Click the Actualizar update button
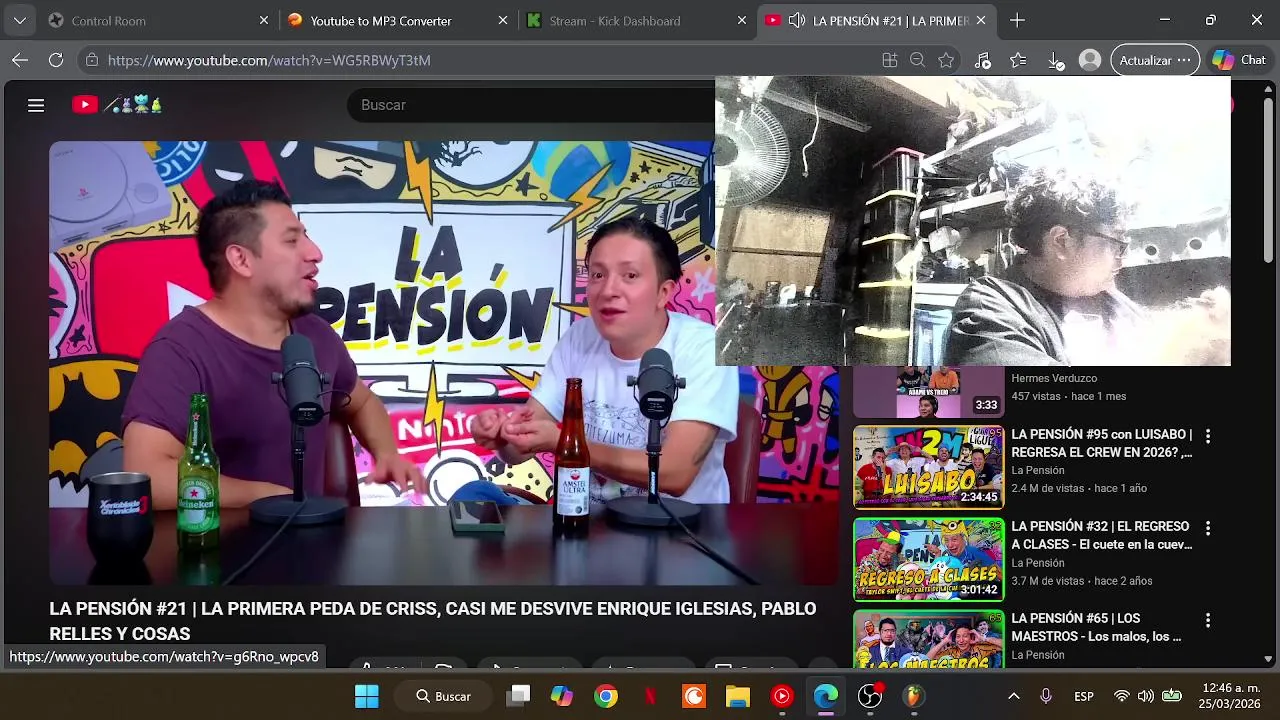Screen dimensions: 1280x720 [x=1155, y=60]
